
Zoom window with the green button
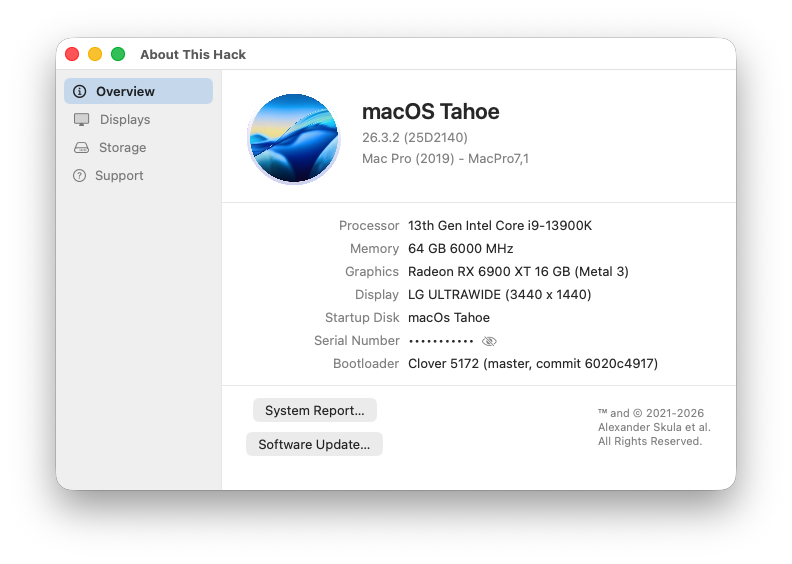(x=118, y=54)
